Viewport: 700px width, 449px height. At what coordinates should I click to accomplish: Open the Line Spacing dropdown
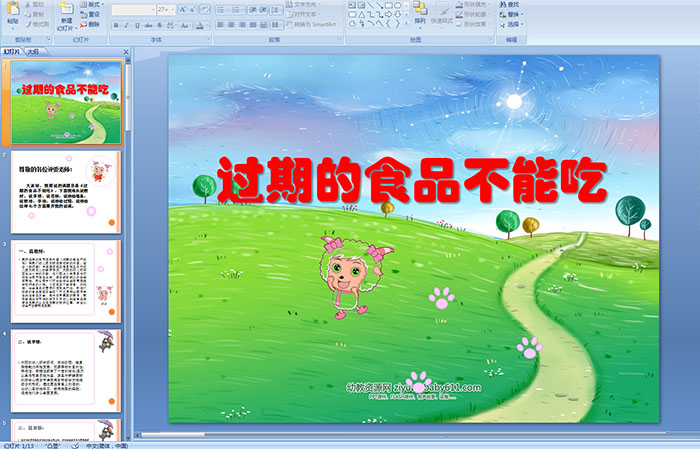tap(276, 9)
